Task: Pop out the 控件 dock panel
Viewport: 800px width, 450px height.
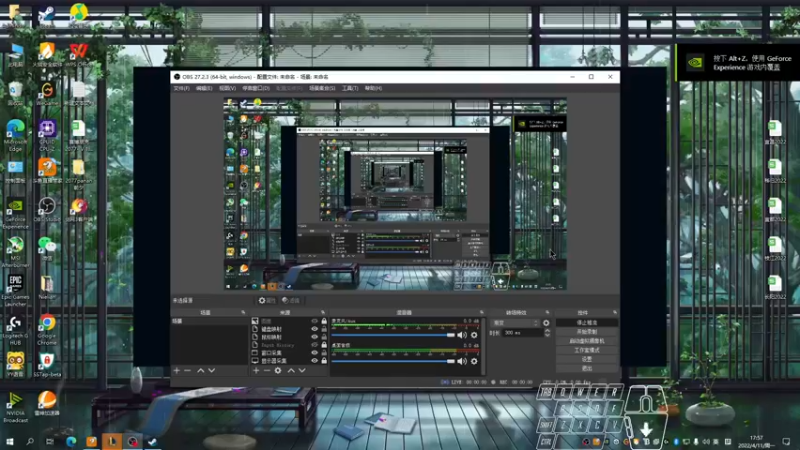Action: tap(615, 312)
